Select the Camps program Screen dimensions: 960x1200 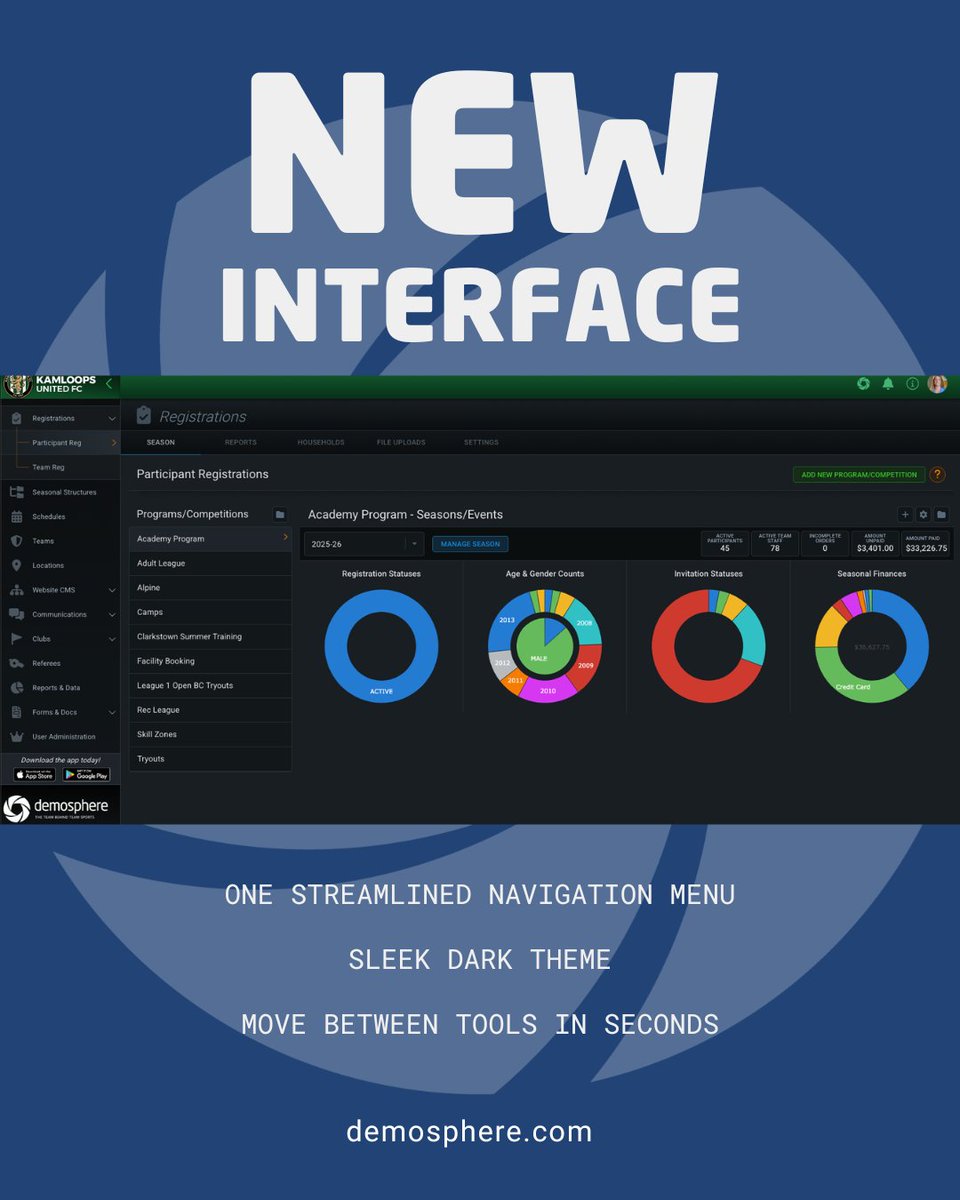pos(210,612)
